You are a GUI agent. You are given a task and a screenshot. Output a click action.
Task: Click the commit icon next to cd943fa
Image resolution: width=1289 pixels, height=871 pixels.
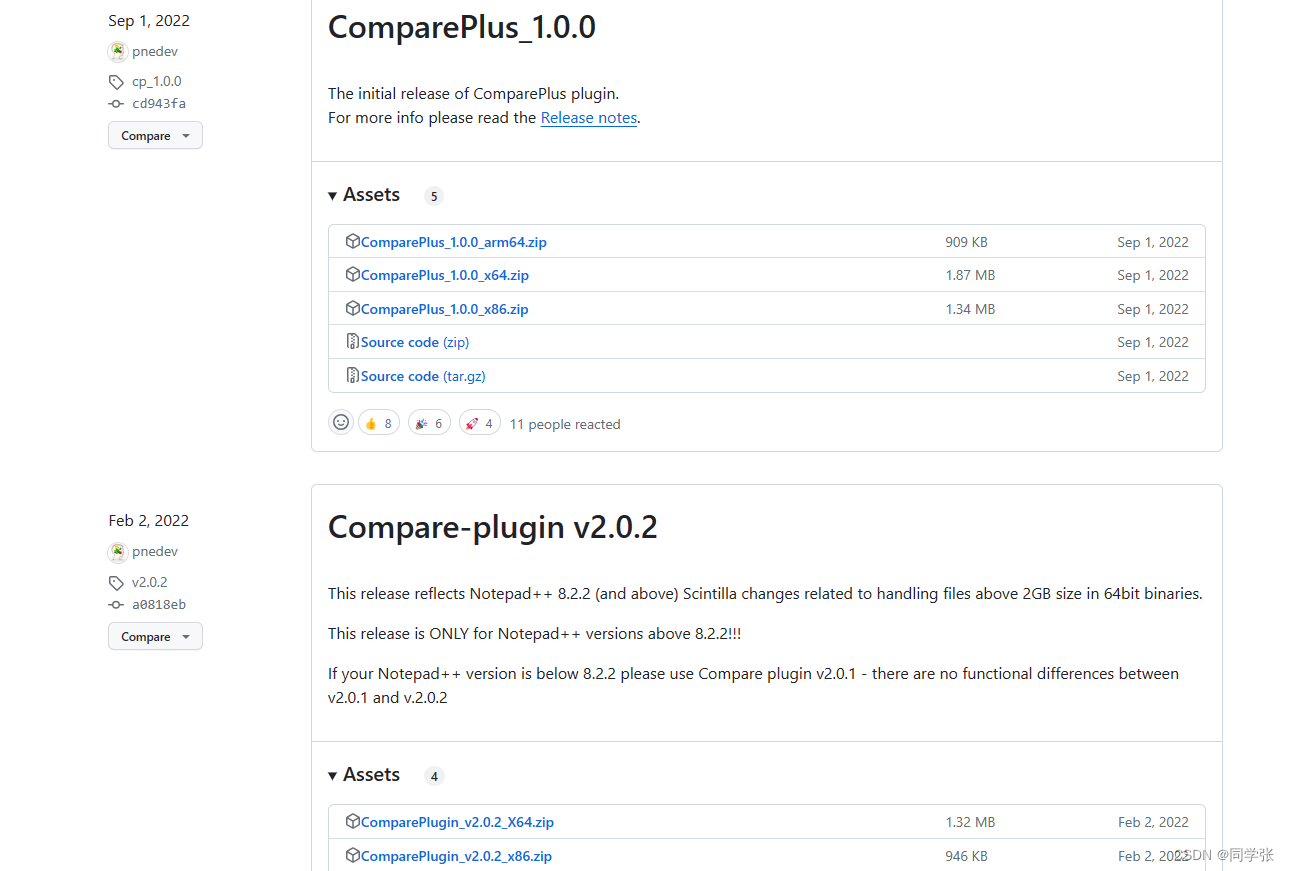point(116,103)
